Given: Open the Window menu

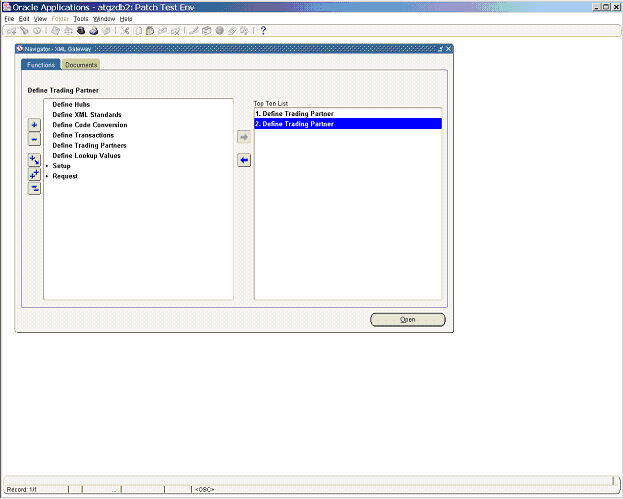Looking at the screenshot, I should [x=104, y=19].
